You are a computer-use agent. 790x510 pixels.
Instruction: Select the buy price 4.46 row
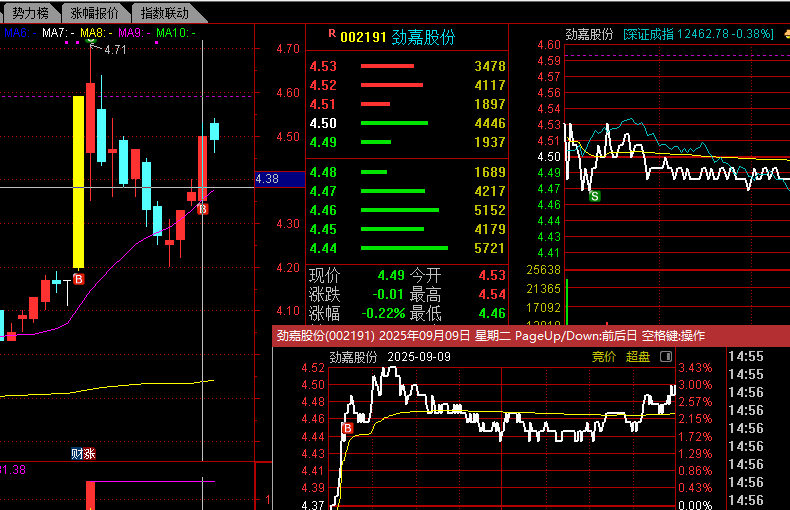tap(407, 210)
